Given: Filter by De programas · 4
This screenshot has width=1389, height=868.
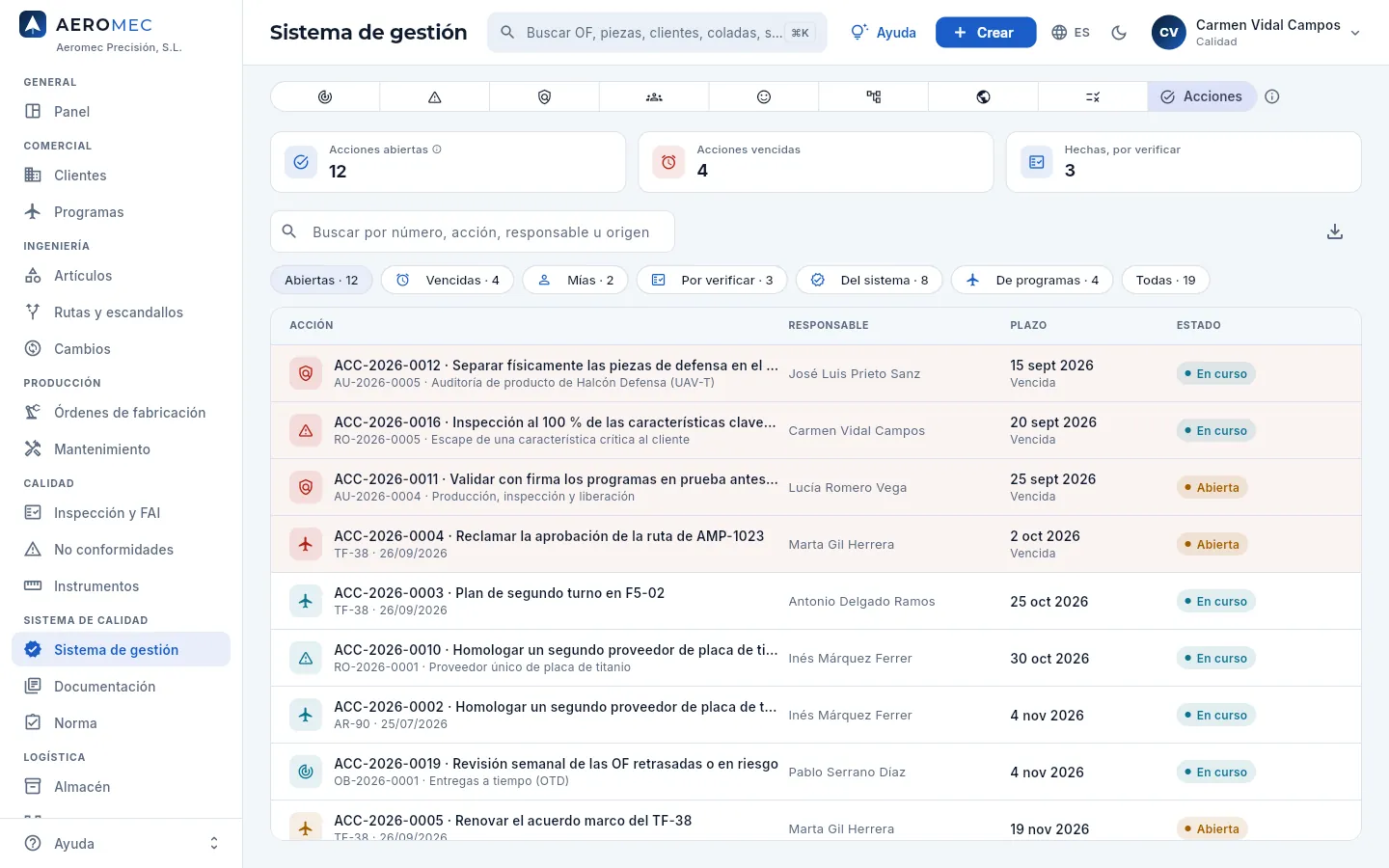Looking at the screenshot, I should (1032, 280).
